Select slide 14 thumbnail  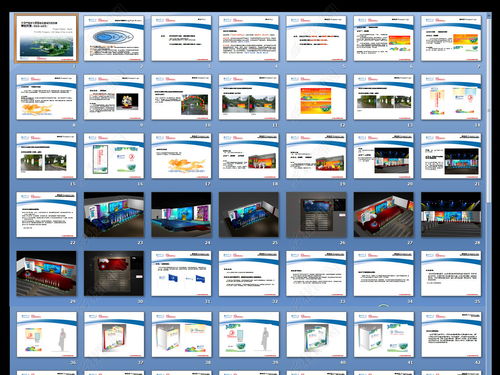(x=451, y=97)
